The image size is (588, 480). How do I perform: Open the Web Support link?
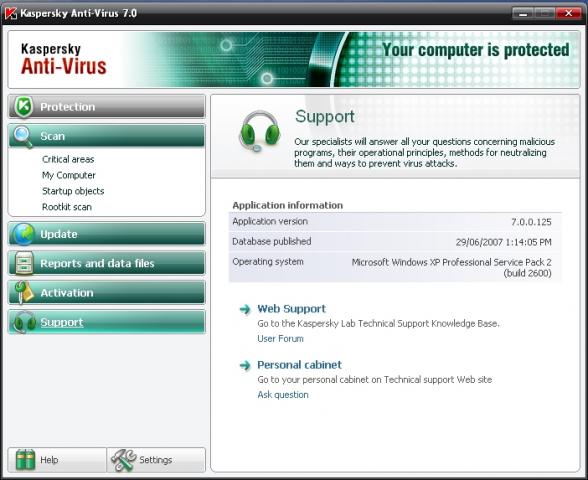[291, 309]
